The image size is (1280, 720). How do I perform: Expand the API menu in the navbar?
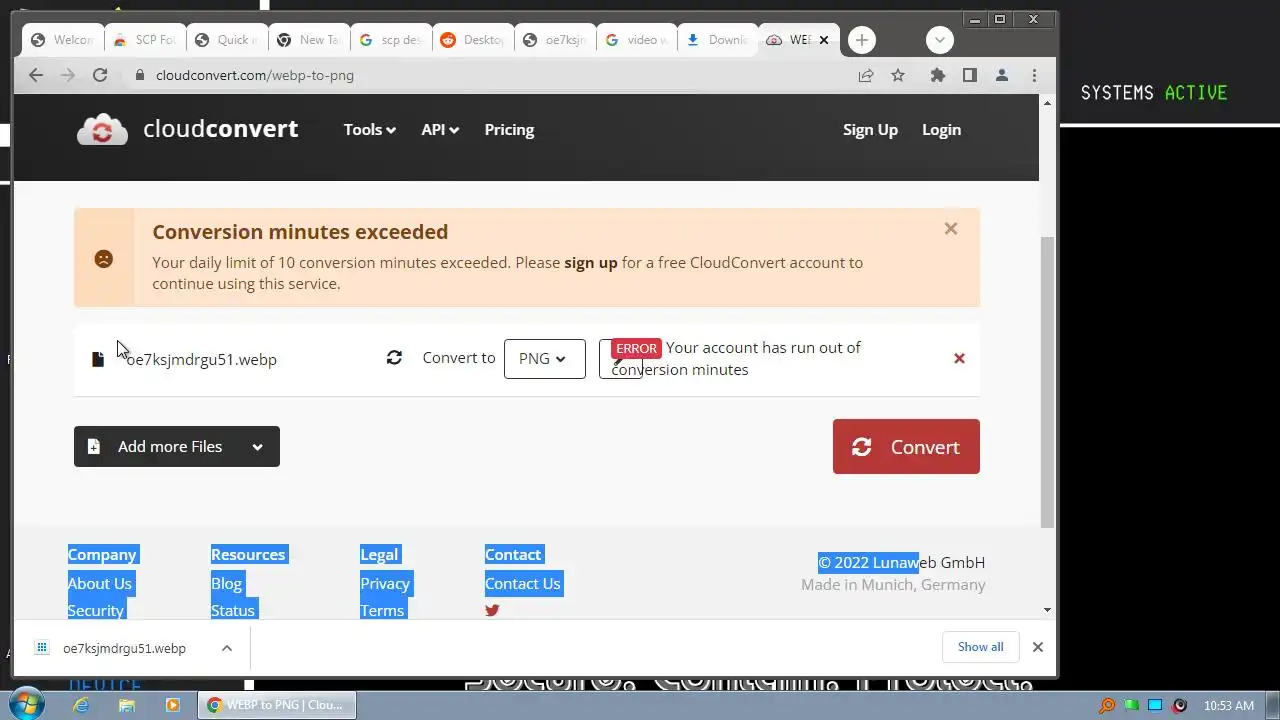[x=440, y=130]
